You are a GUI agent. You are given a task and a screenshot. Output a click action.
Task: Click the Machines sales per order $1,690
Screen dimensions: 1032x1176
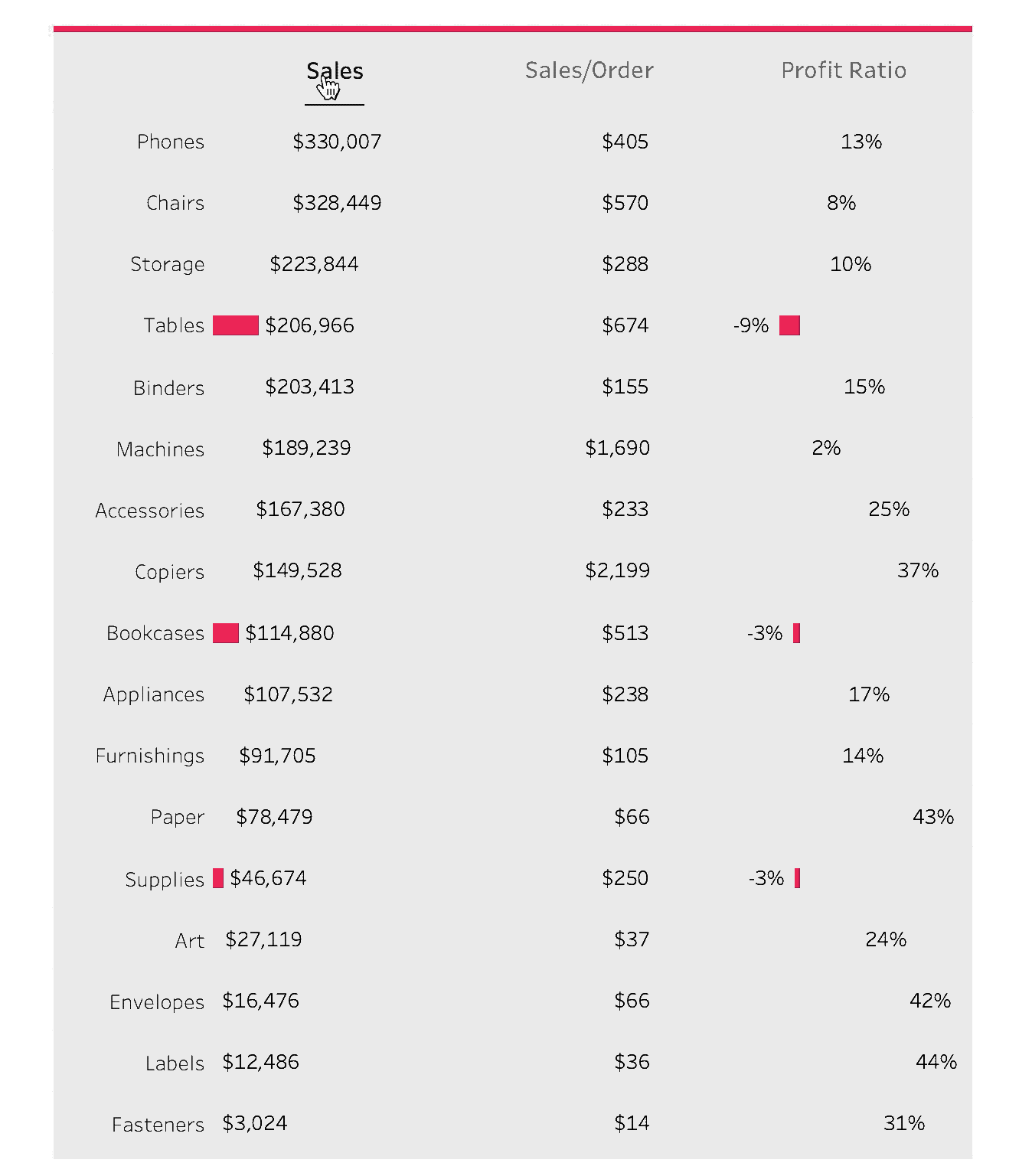(617, 448)
